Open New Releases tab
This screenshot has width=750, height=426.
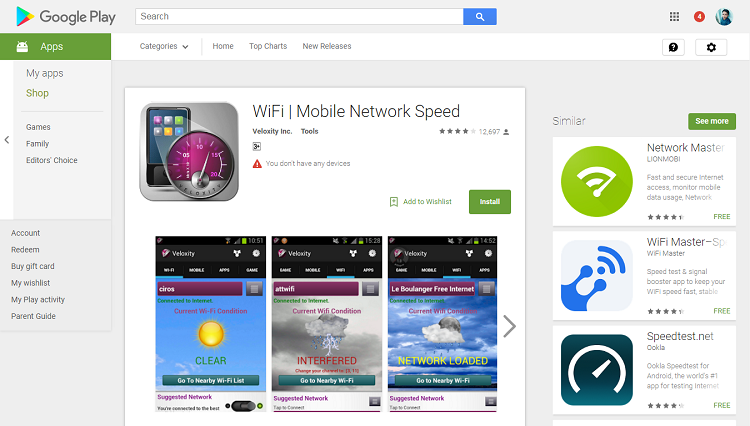pos(327,46)
